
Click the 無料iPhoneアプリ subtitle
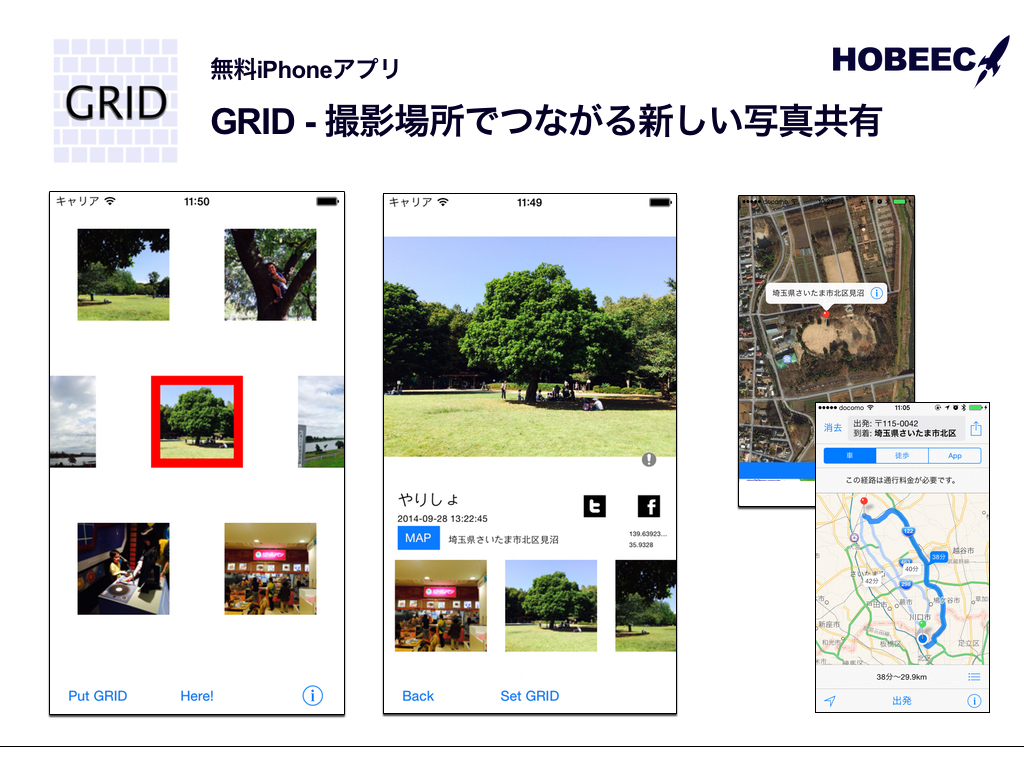pyautogui.click(x=304, y=69)
